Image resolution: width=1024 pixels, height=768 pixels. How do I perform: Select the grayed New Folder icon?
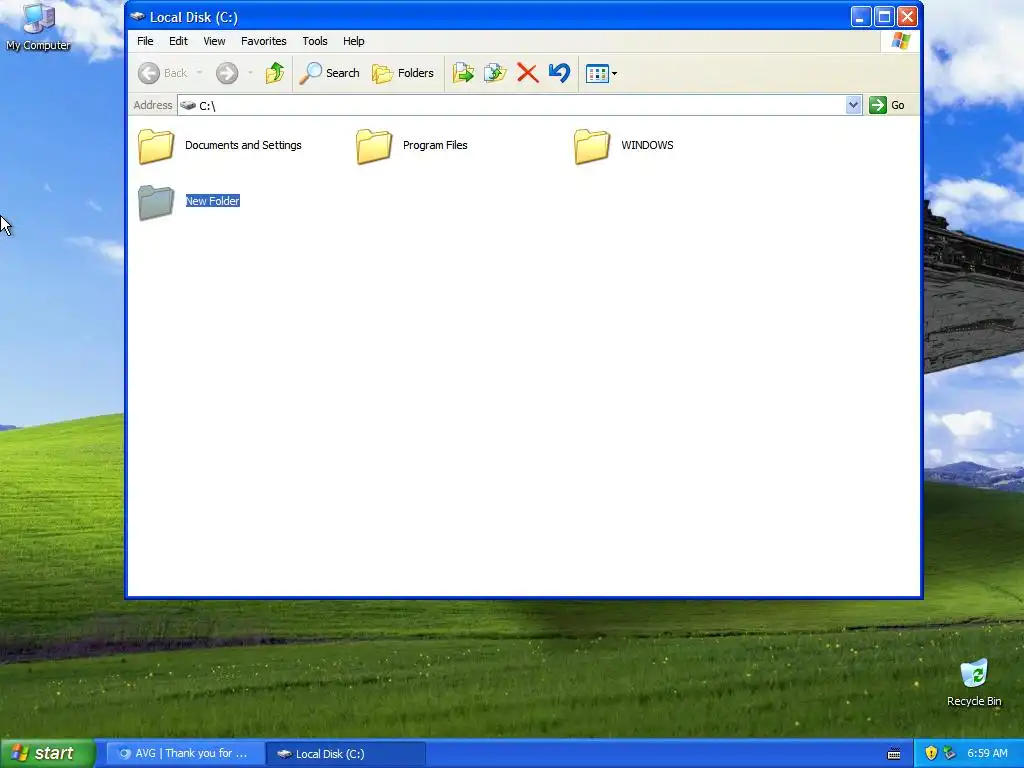point(156,202)
